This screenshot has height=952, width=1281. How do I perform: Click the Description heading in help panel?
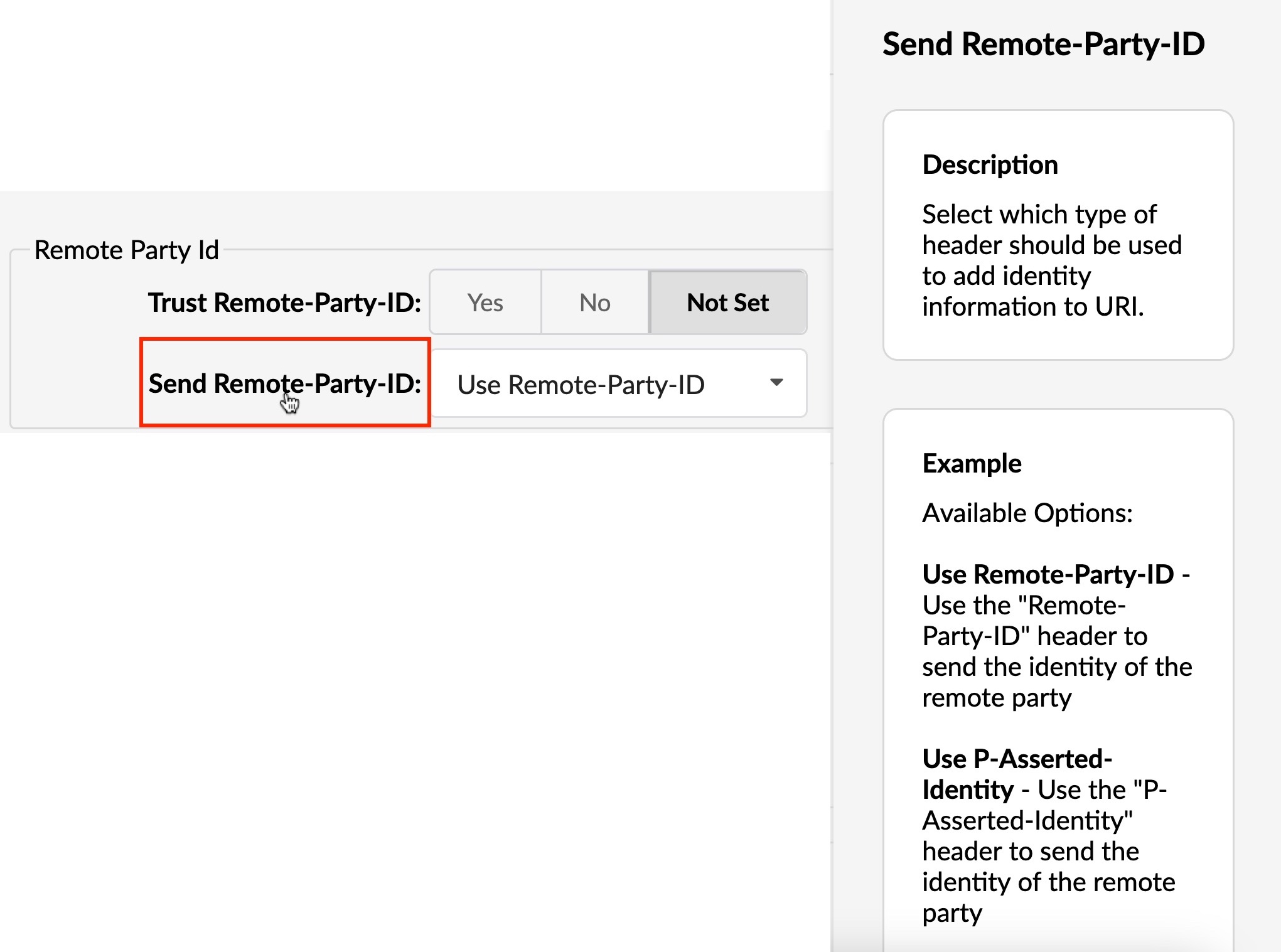[990, 165]
